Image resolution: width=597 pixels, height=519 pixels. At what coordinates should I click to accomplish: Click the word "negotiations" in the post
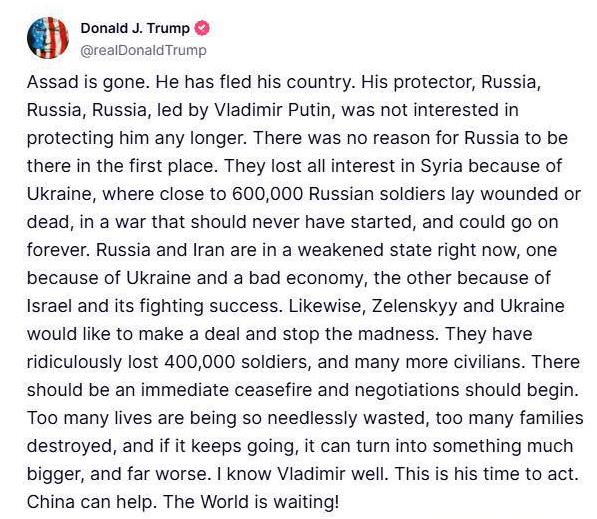coord(405,390)
